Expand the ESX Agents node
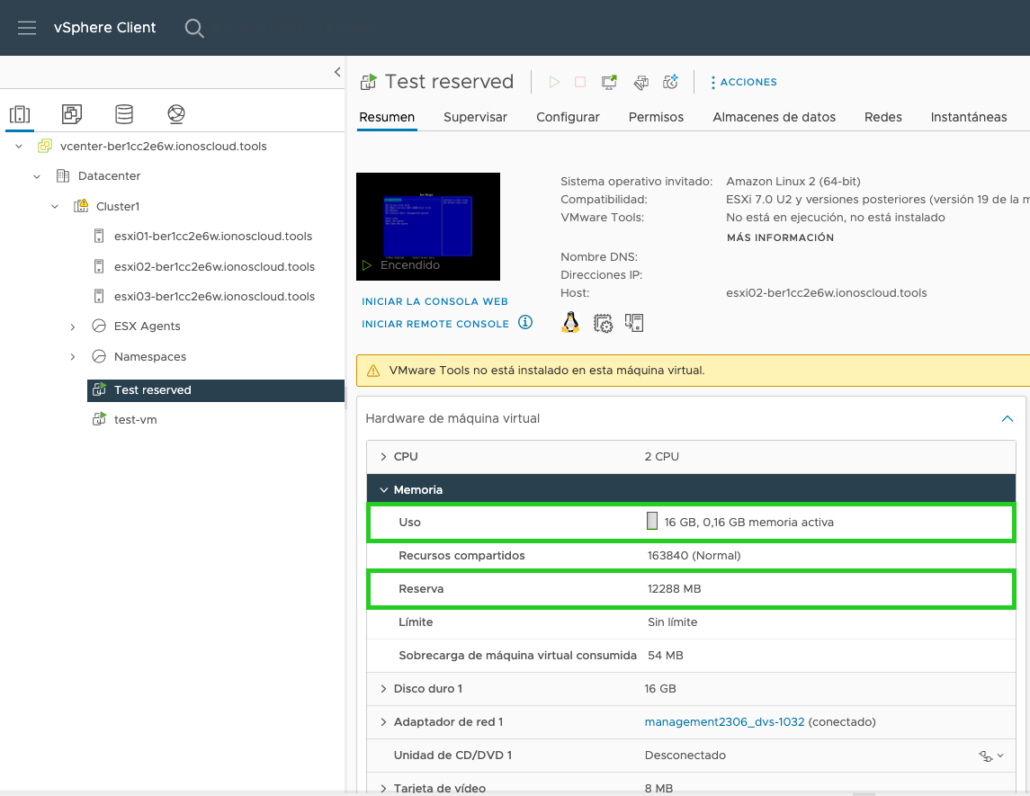The height and width of the screenshot is (796, 1030). pos(73,326)
